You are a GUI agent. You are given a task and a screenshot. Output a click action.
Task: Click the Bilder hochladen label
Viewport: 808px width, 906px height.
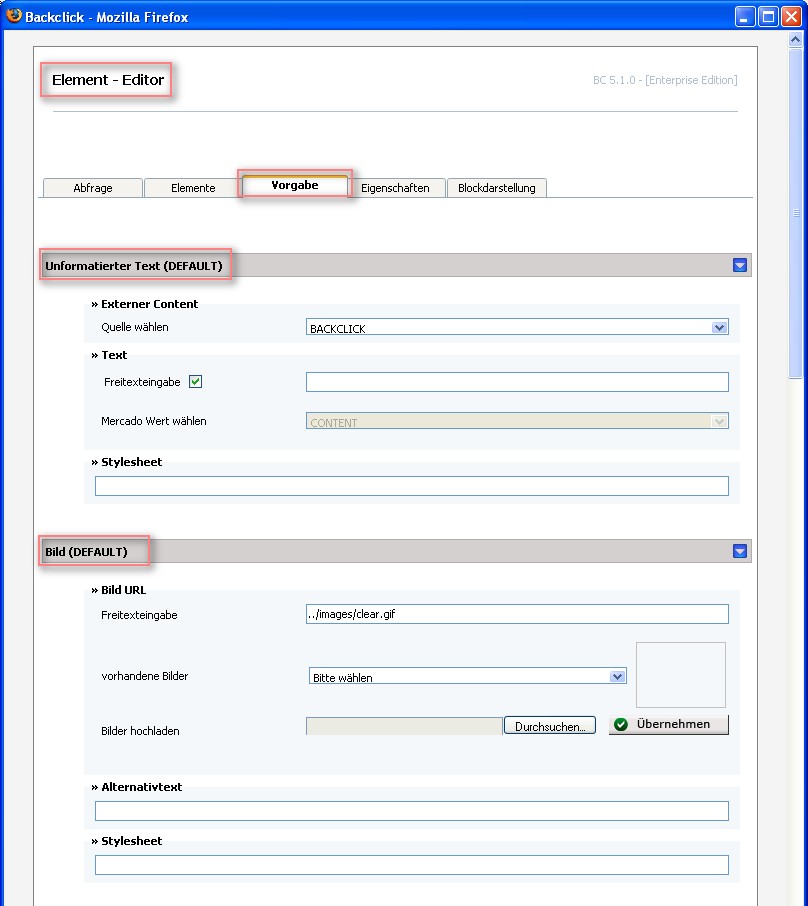(140, 731)
